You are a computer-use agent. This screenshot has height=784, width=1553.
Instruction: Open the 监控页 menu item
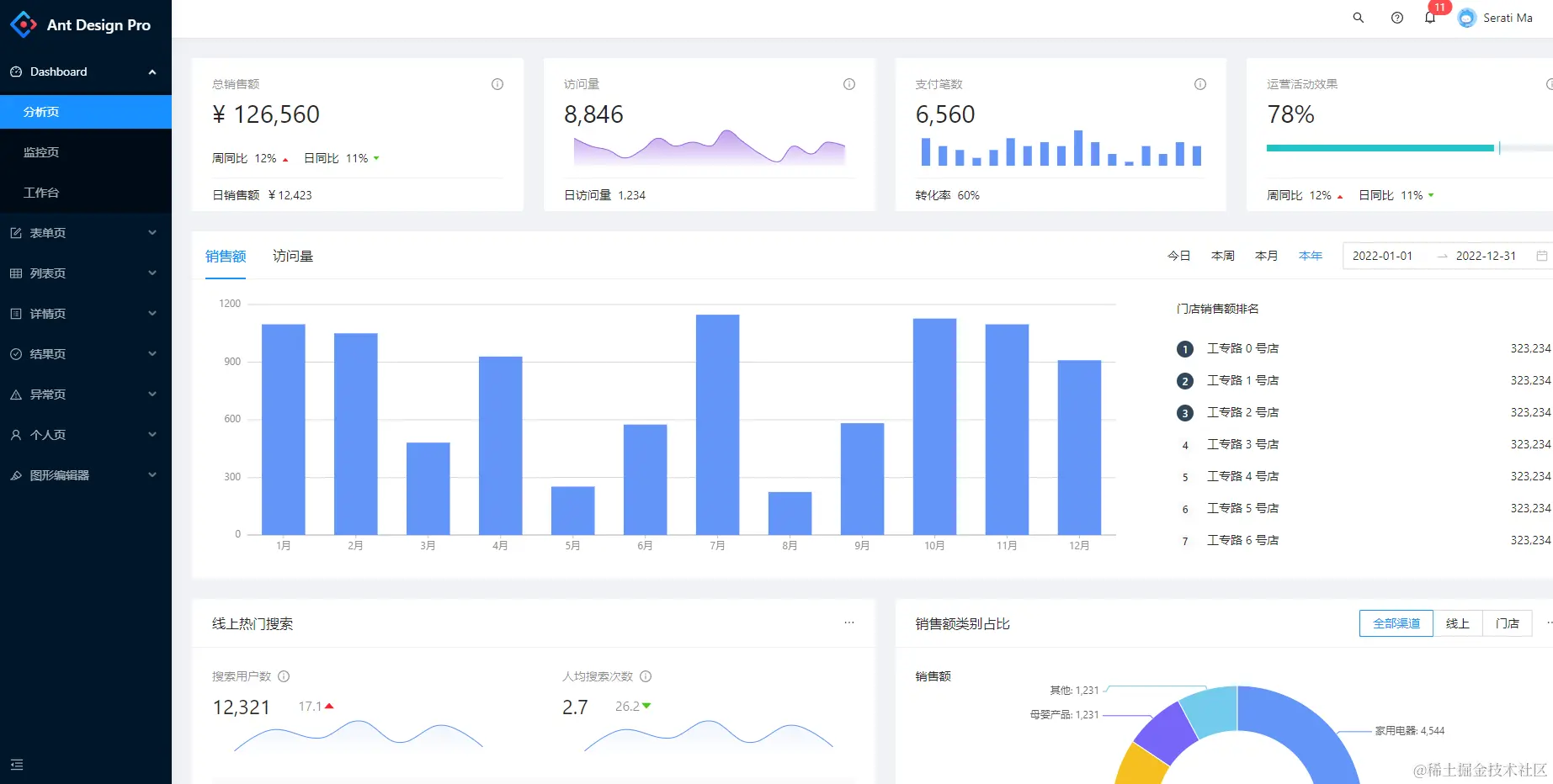pos(86,152)
